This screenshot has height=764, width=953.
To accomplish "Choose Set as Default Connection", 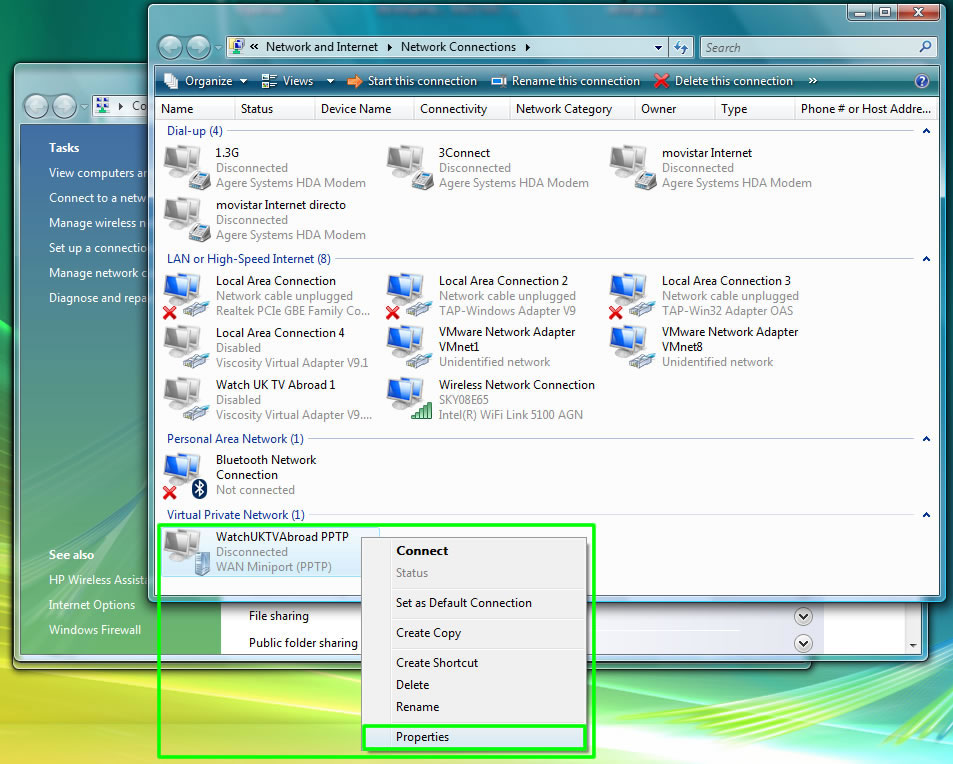I will pos(475,603).
